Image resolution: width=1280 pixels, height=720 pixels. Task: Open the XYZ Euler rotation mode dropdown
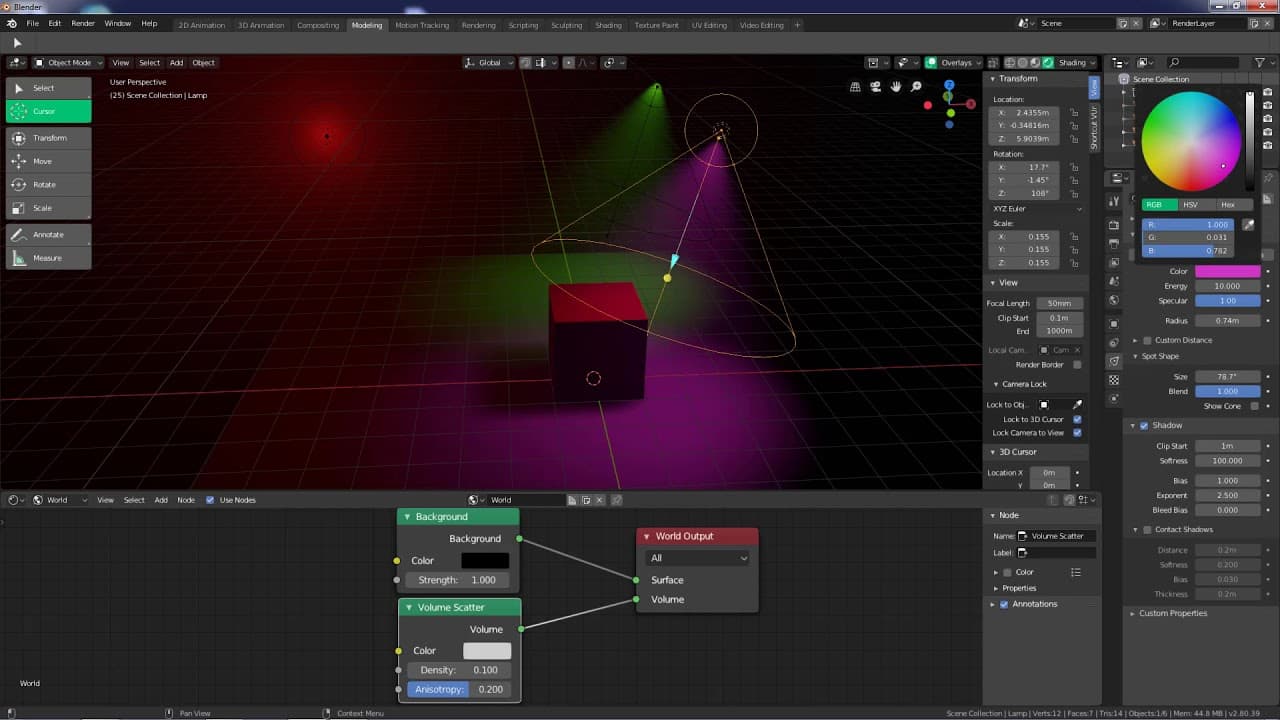[x=1036, y=209]
